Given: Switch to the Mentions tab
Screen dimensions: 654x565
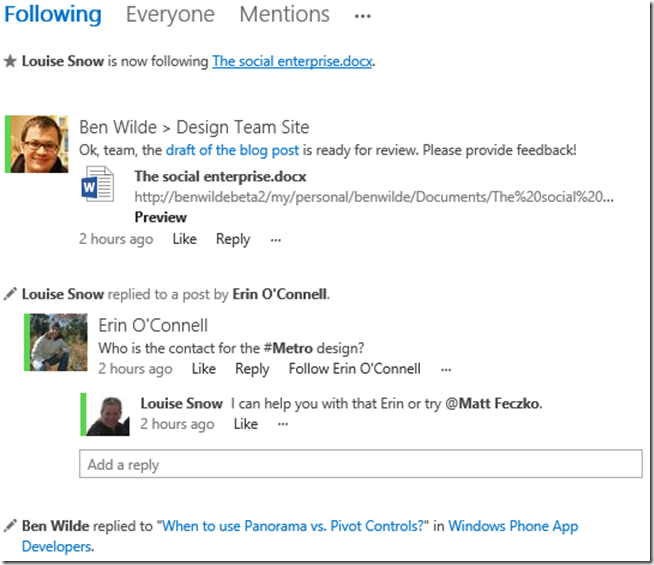Looking at the screenshot, I should 284,15.
